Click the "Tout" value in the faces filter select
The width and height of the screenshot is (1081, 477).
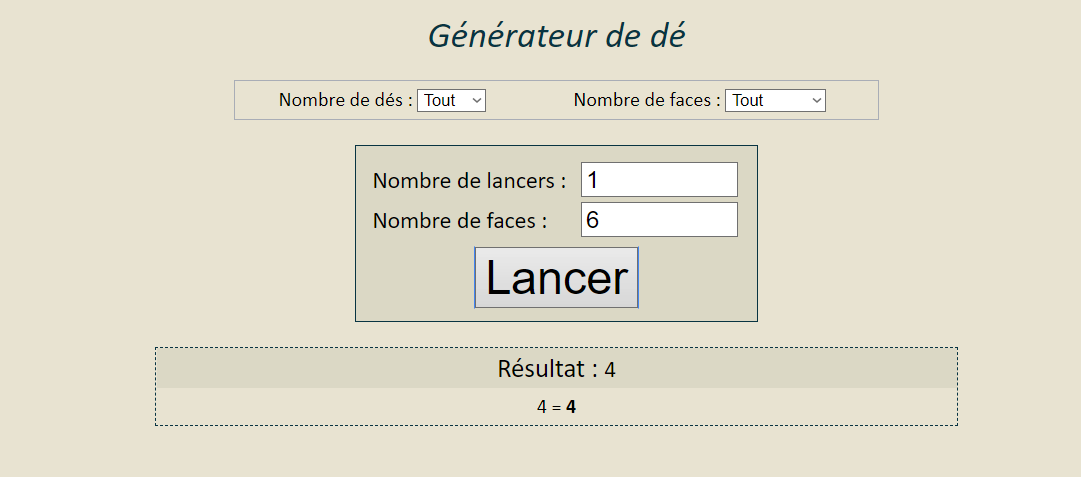[748, 100]
